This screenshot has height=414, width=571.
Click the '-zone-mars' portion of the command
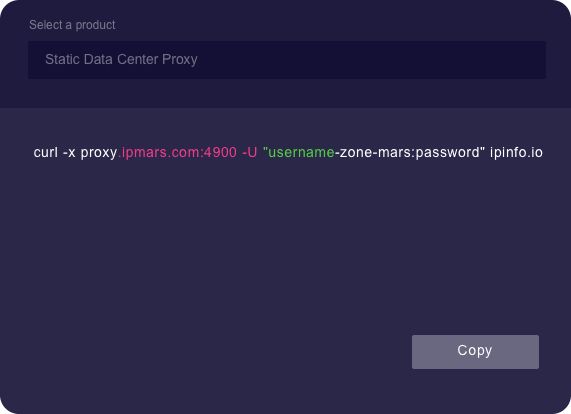(x=373, y=152)
